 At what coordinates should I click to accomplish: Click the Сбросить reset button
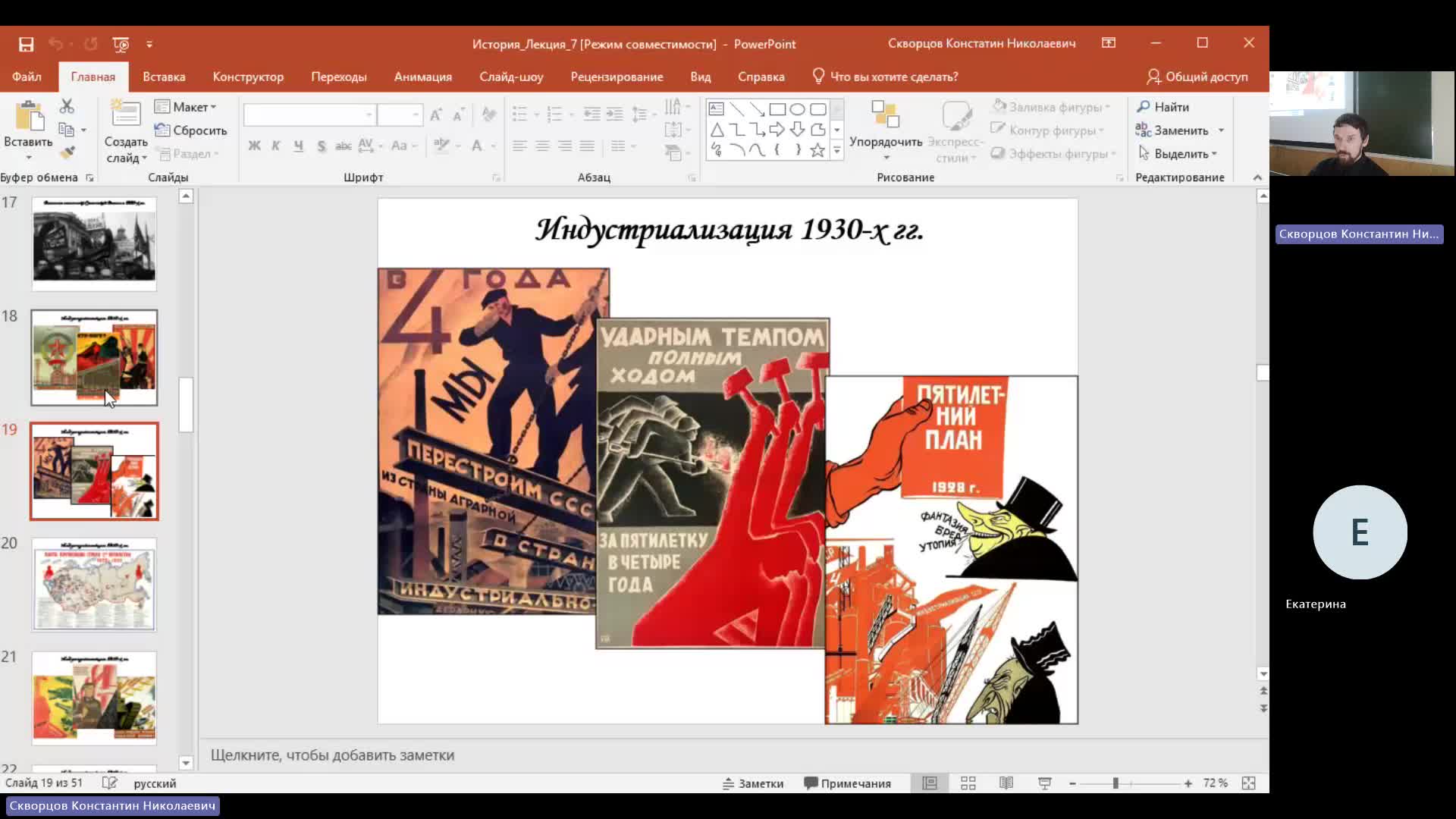pos(191,130)
